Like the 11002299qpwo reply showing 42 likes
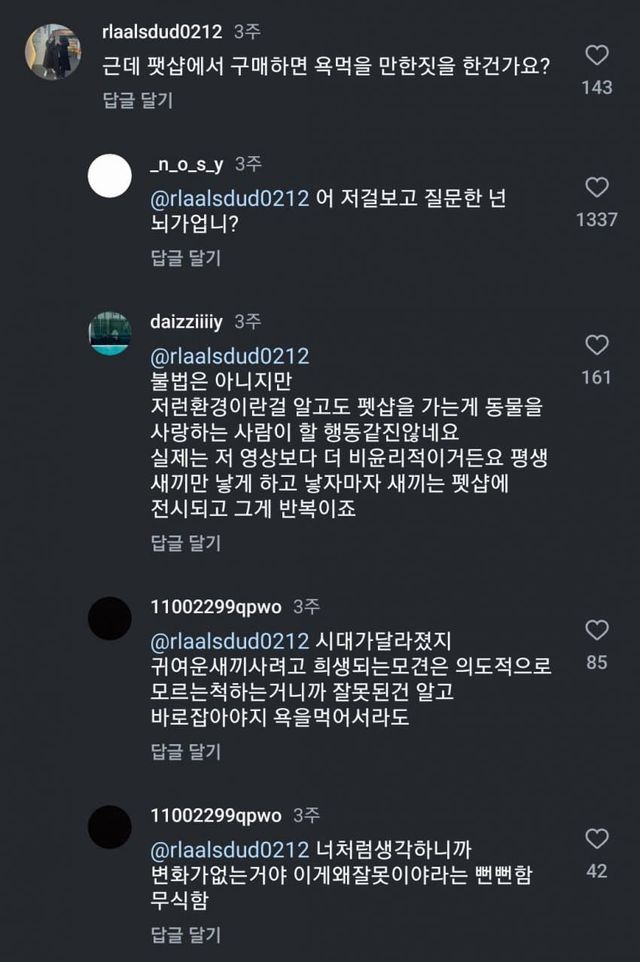 pyautogui.click(x=597, y=838)
